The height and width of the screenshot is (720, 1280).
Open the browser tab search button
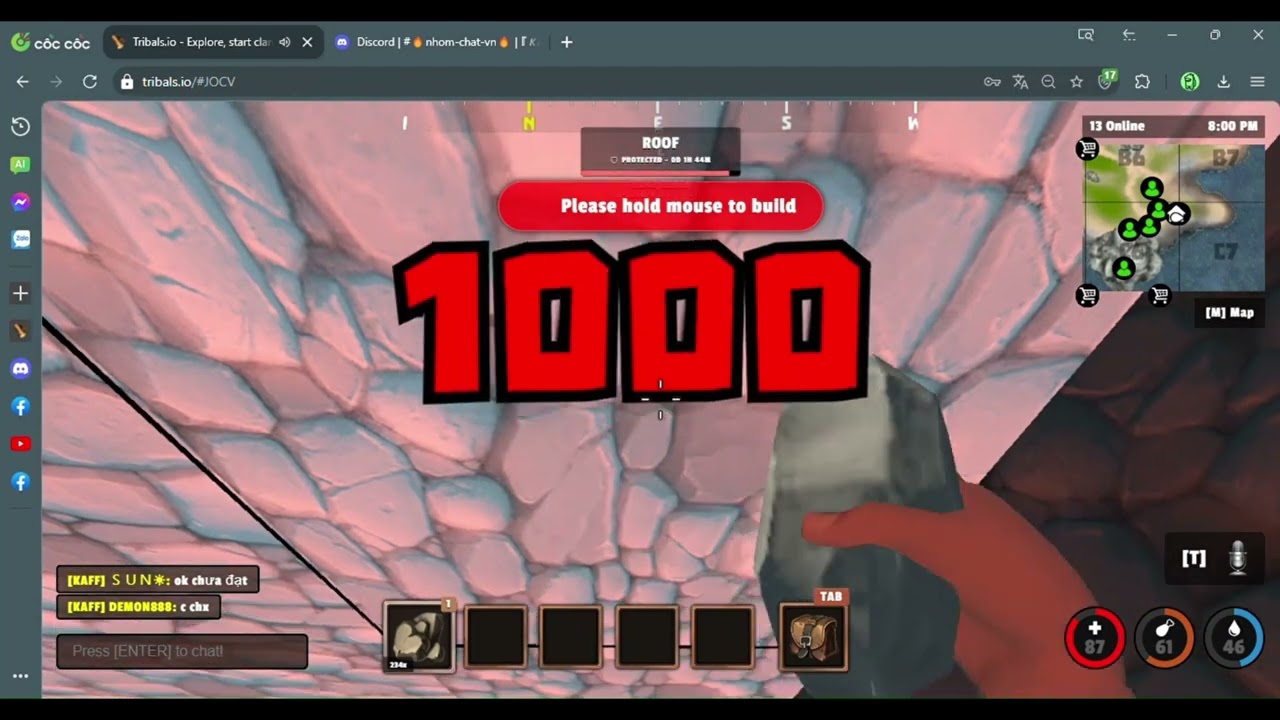click(x=1086, y=35)
